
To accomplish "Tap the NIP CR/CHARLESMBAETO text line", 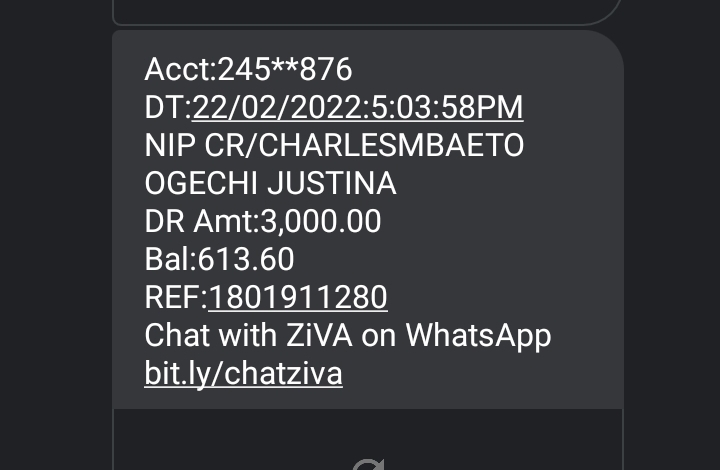I will (334, 145).
